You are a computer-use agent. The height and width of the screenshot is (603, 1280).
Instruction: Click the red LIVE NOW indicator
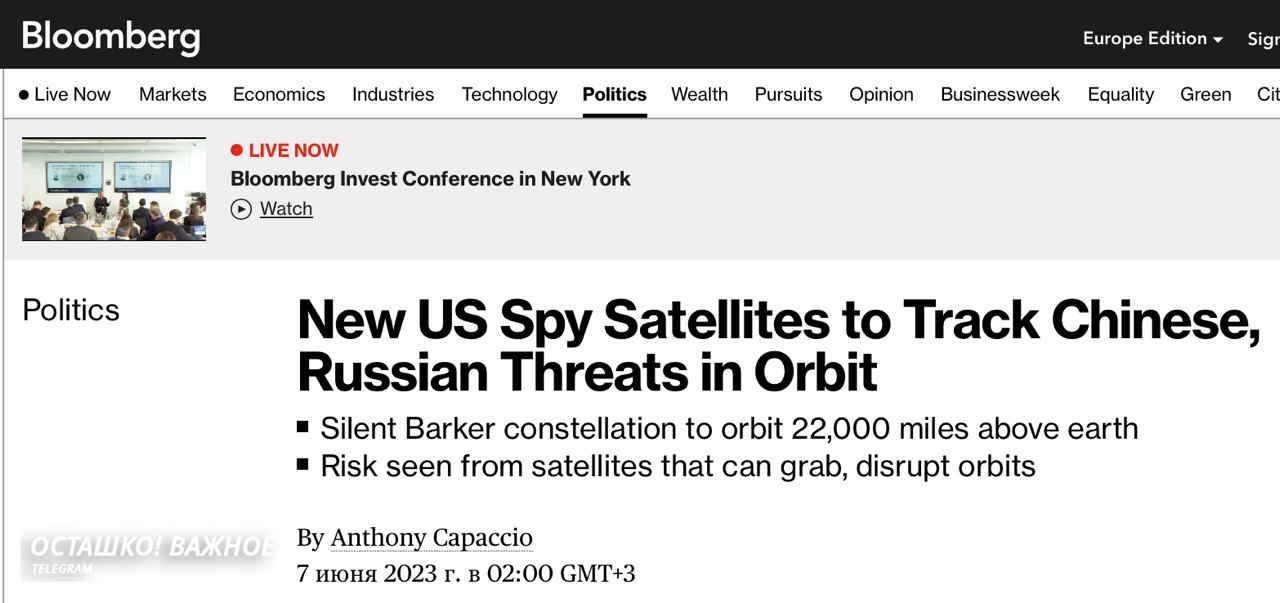pyautogui.click(x=285, y=150)
